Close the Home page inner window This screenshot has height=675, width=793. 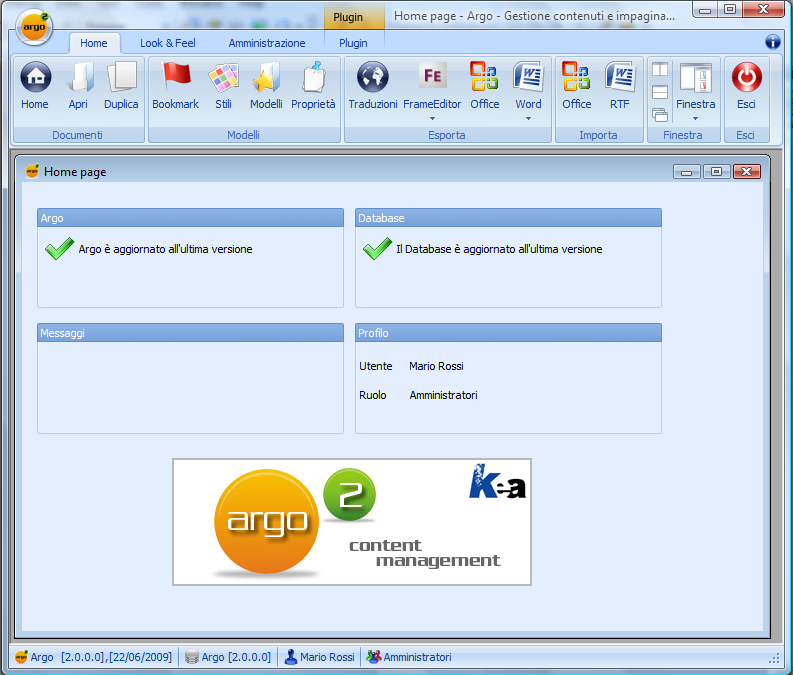click(x=746, y=172)
